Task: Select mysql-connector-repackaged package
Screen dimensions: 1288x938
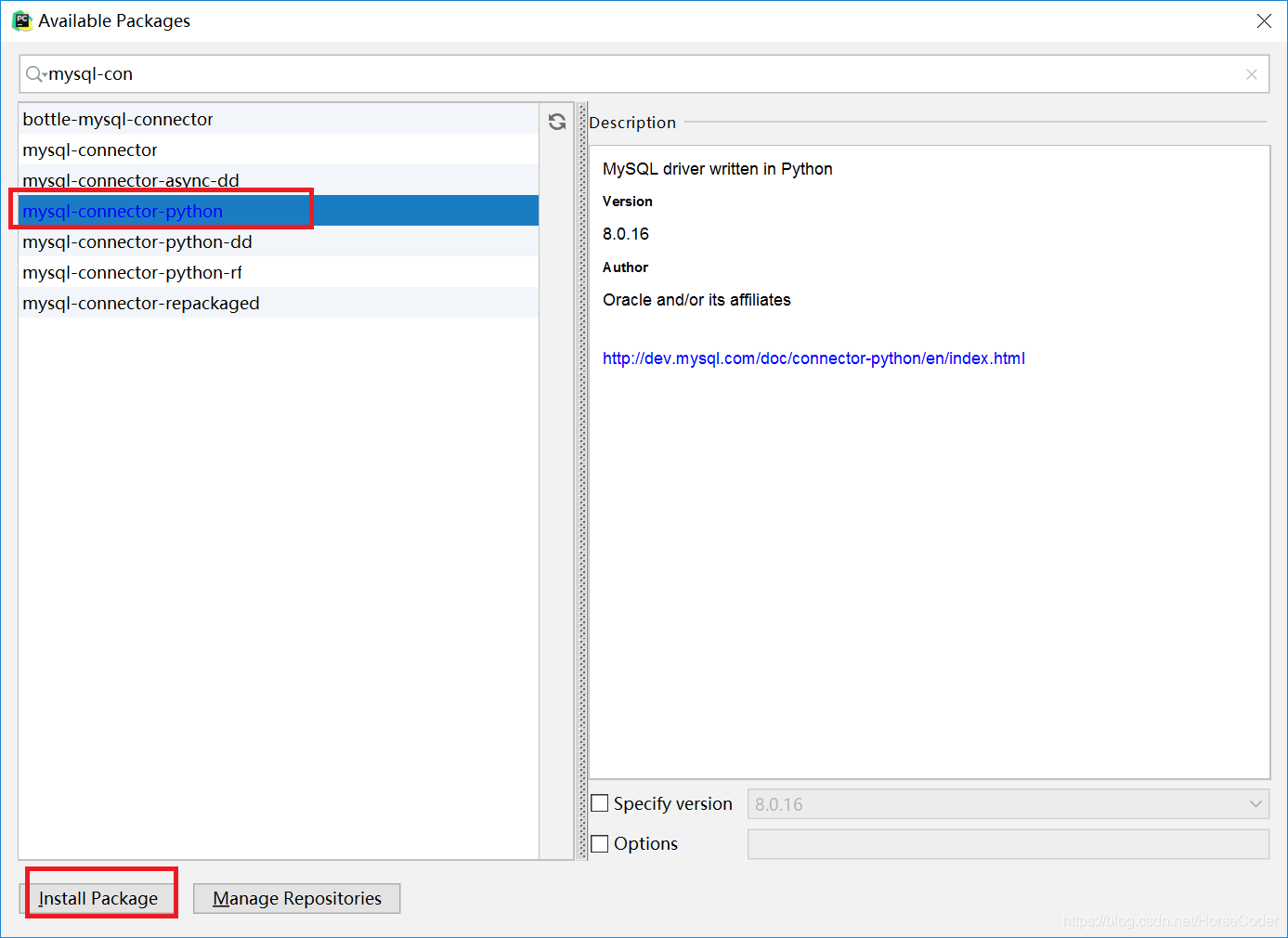Action: click(x=279, y=303)
